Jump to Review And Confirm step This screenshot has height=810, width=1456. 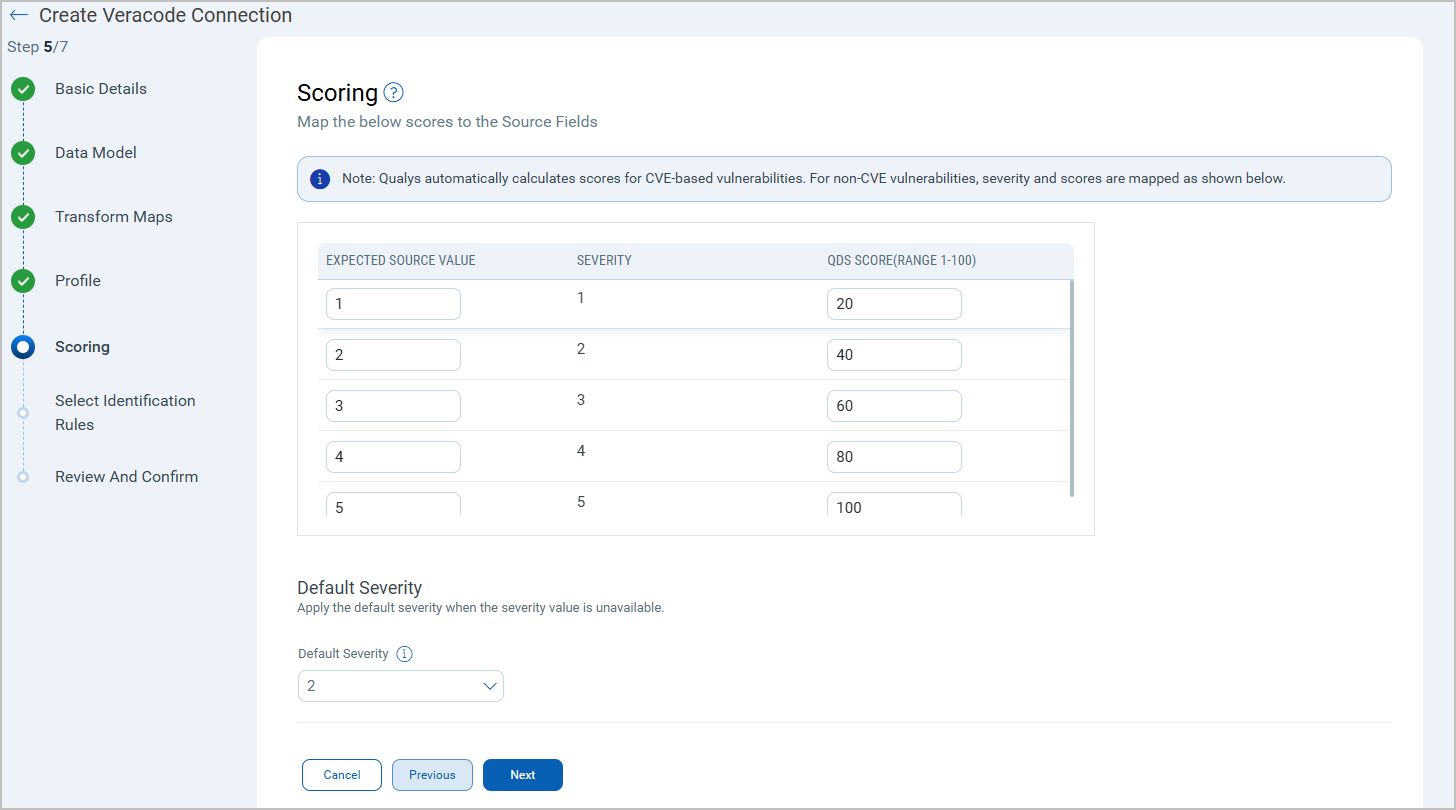(126, 477)
